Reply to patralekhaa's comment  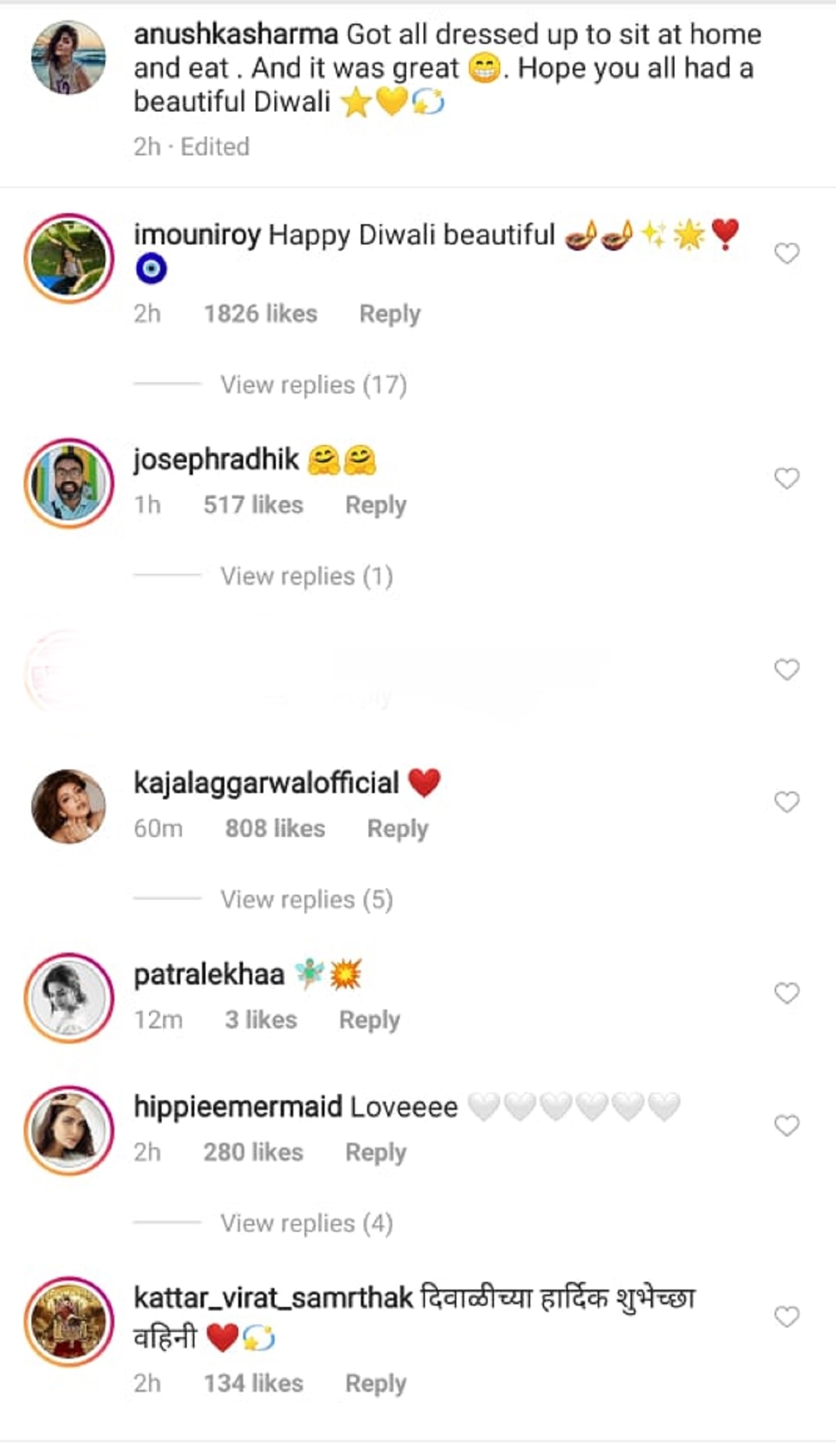[x=369, y=1020]
